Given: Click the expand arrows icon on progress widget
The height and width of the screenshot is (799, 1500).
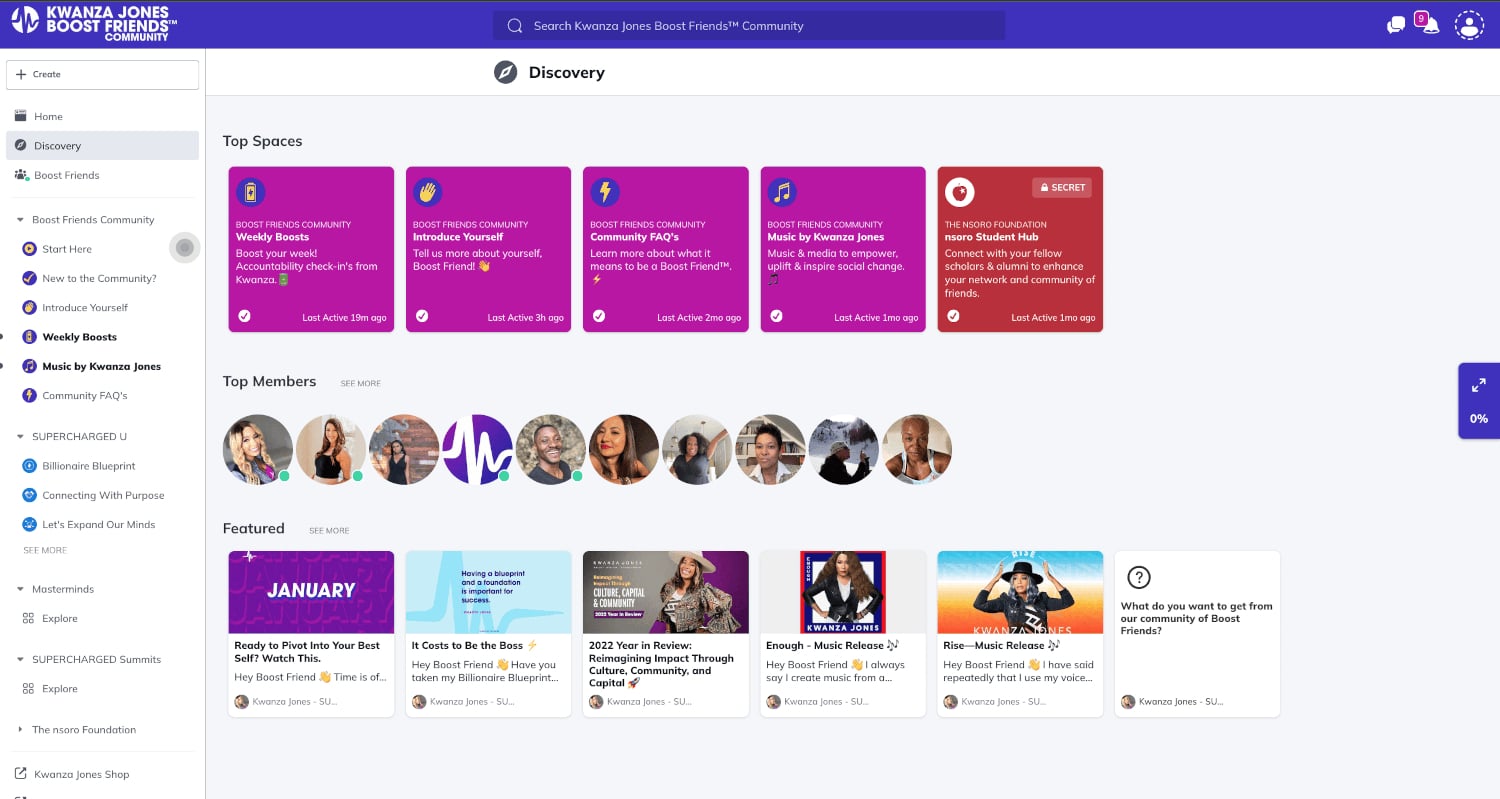Looking at the screenshot, I should 1478,385.
